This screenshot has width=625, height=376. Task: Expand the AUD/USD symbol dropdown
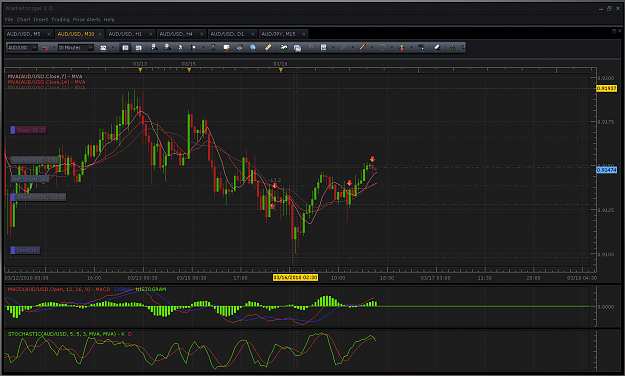coord(35,48)
